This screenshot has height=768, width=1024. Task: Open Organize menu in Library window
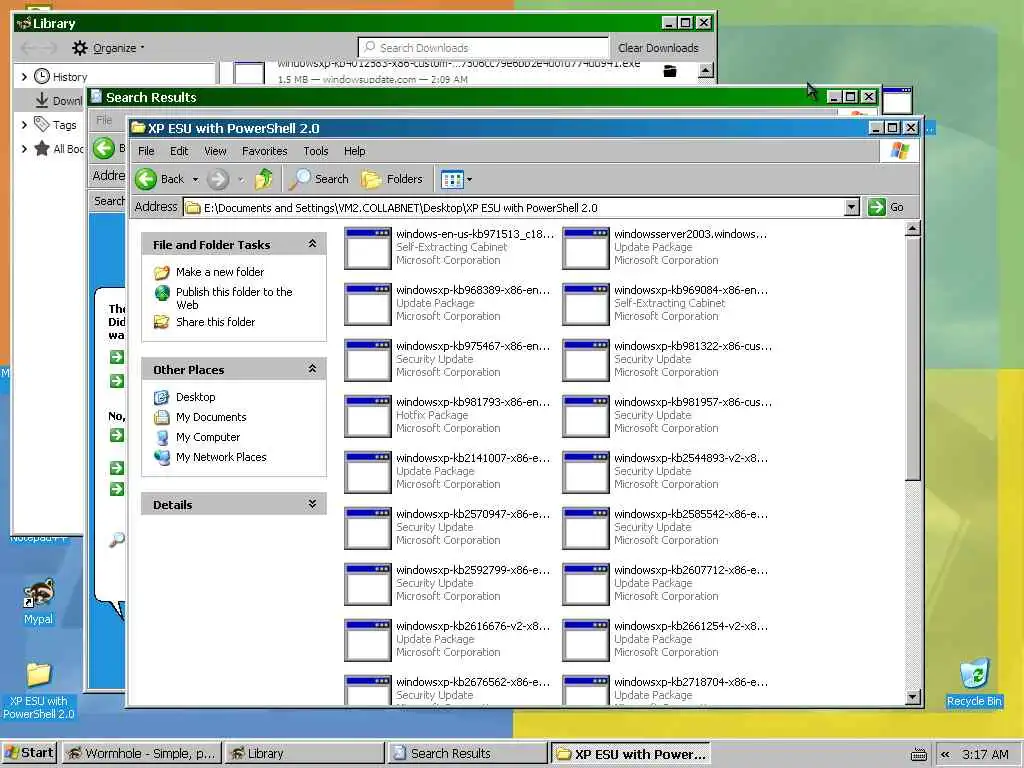coord(108,48)
